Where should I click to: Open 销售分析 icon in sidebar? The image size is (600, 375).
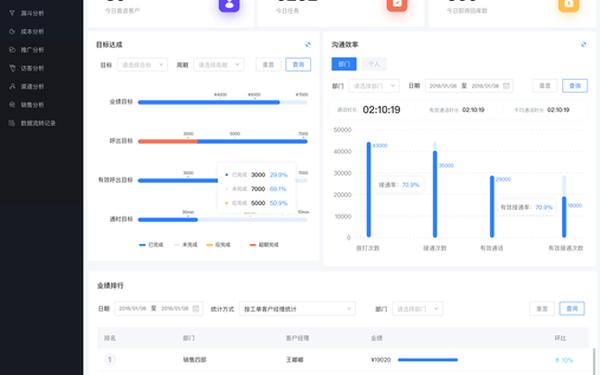tap(12, 104)
